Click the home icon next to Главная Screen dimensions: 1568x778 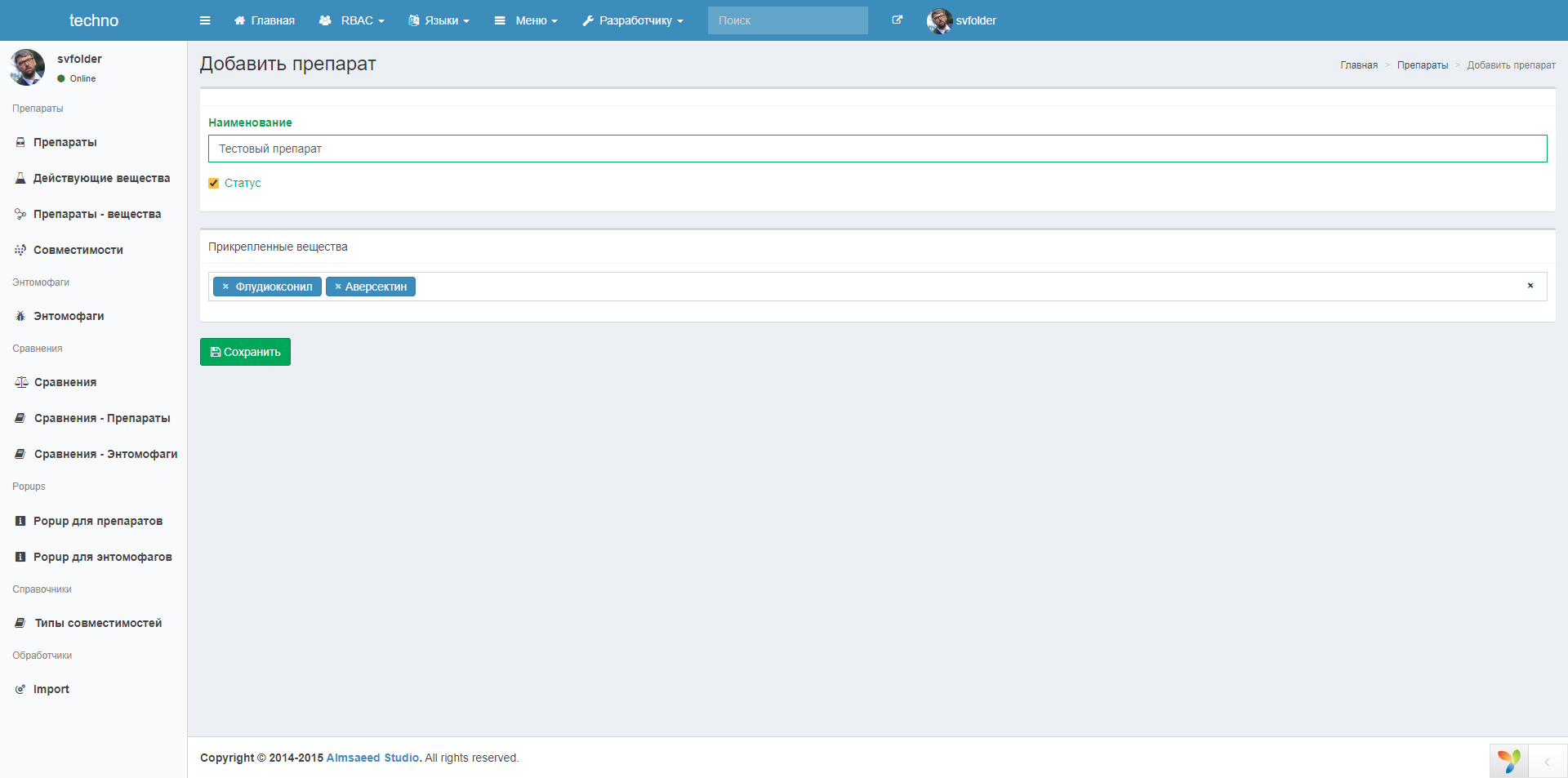click(x=240, y=20)
